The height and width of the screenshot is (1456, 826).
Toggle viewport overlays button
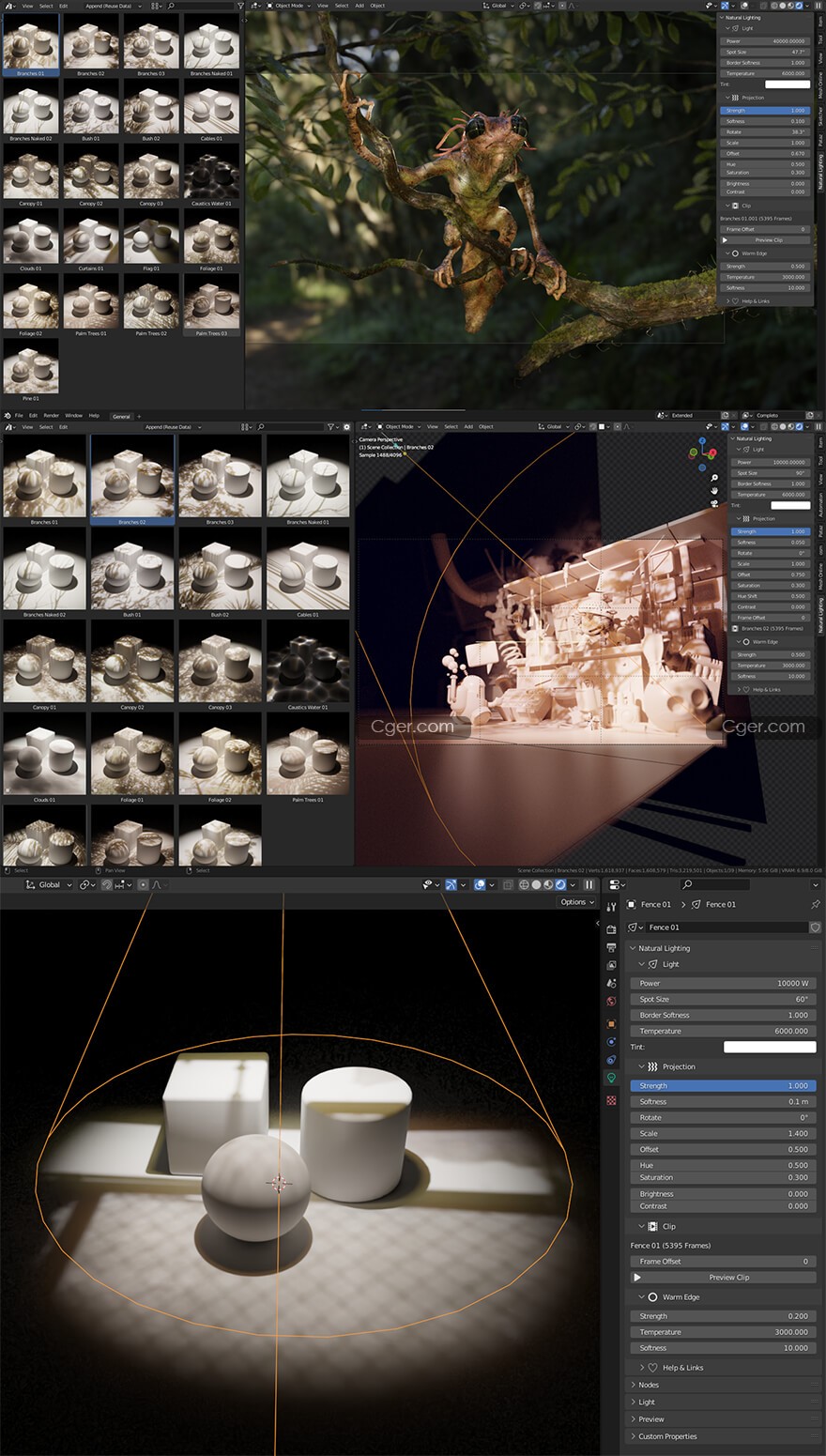[x=480, y=884]
